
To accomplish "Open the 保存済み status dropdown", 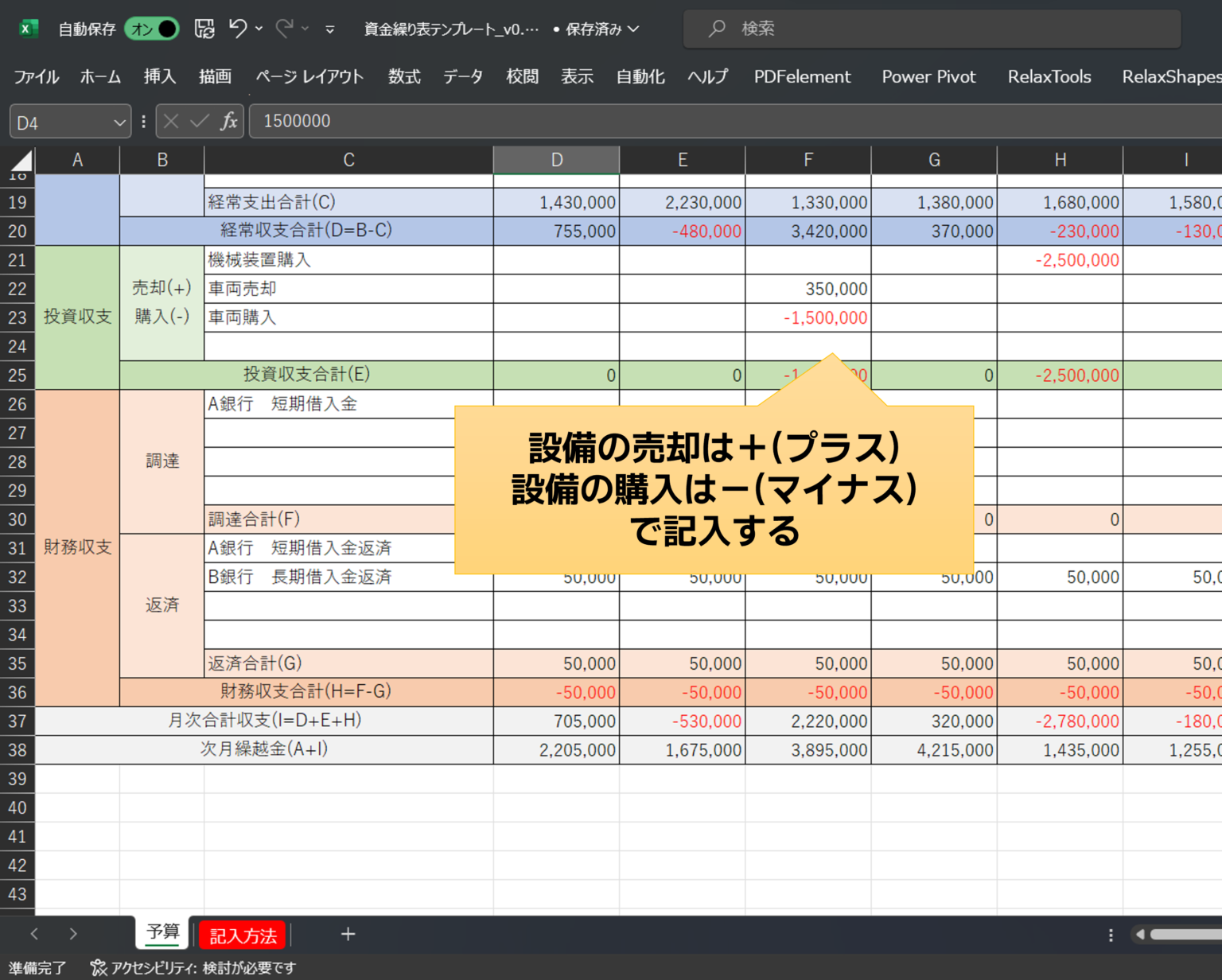I will pyautogui.click(x=633, y=29).
